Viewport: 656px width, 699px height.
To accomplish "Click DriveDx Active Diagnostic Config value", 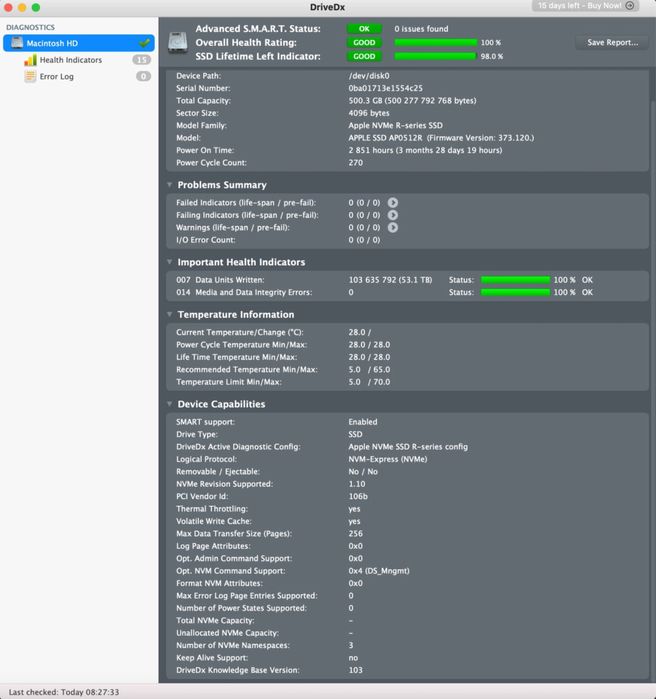I will tap(408, 447).
